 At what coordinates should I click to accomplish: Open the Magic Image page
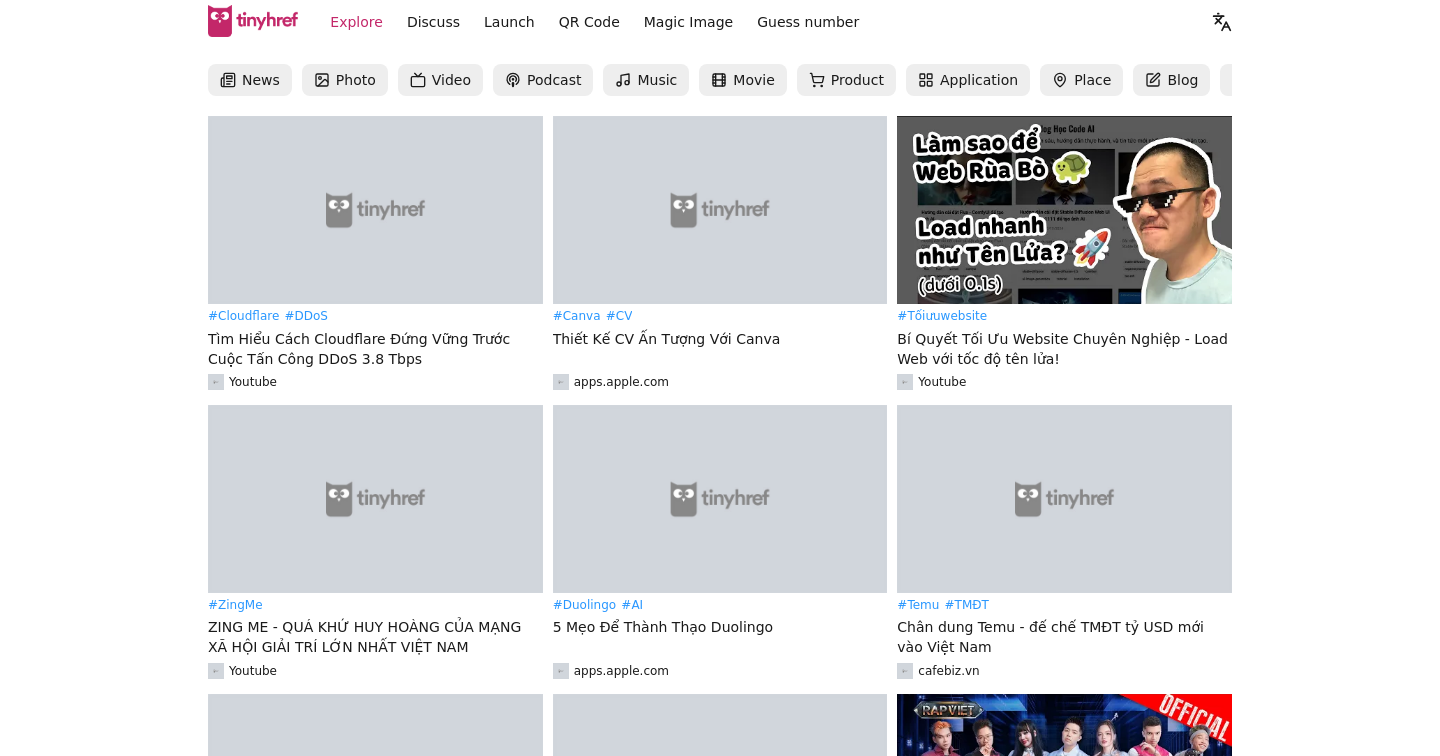[x=688, y=22]
